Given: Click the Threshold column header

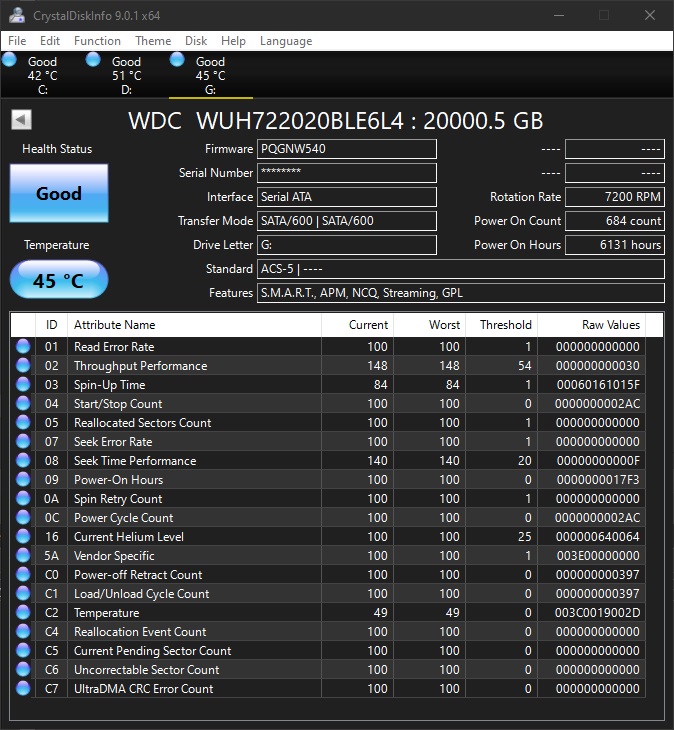Looking at the screenshot, I should click(502, 325).
